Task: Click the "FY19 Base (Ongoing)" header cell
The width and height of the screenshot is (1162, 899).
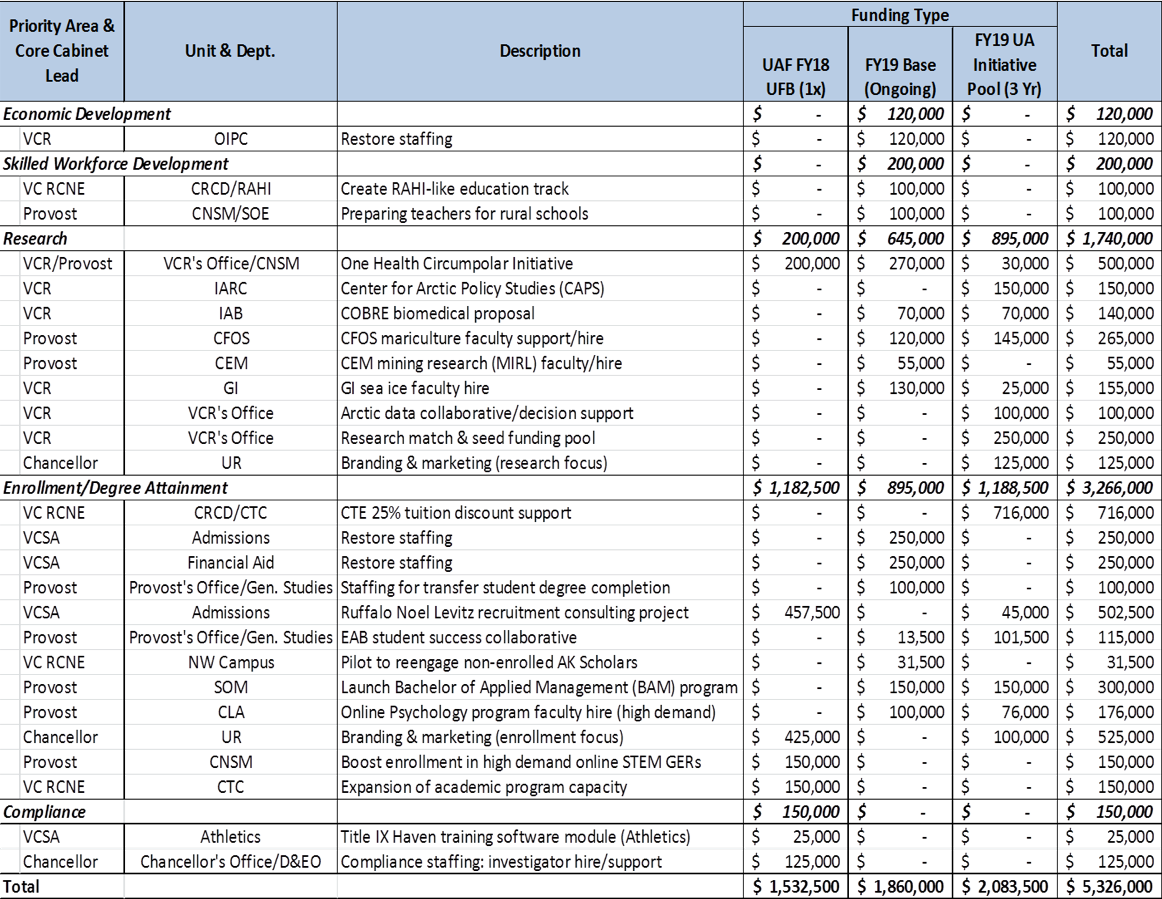Action: (x=900, y=76)
